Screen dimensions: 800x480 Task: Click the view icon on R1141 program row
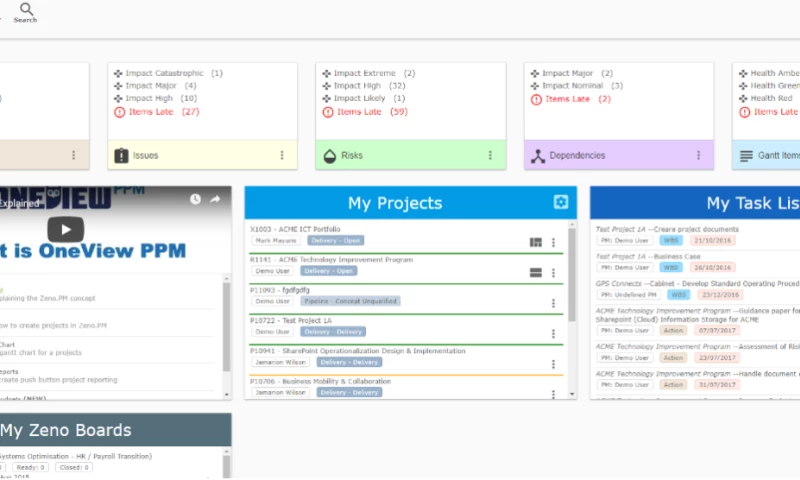point(535,271)
